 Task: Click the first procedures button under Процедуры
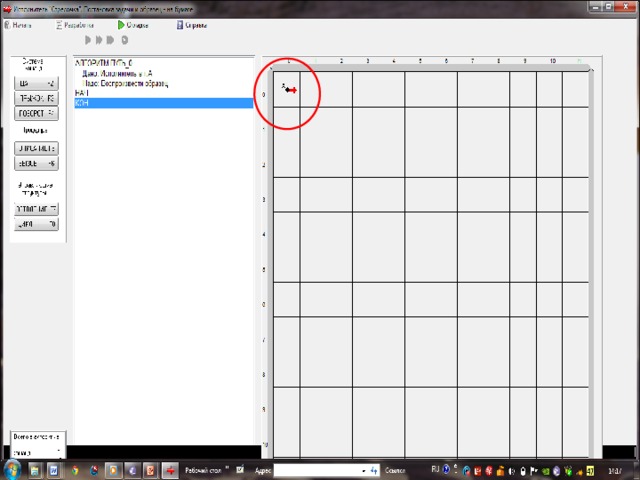pyautogui.click(x=36, y=148)
